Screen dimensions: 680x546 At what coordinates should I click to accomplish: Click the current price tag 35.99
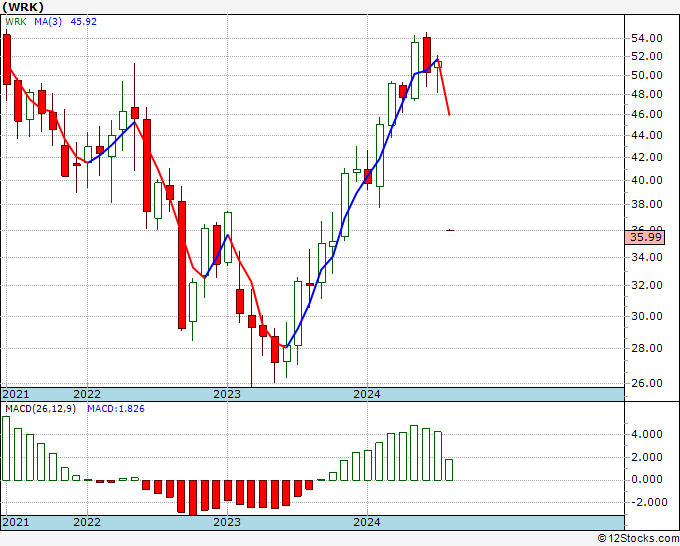click(645, 238)
